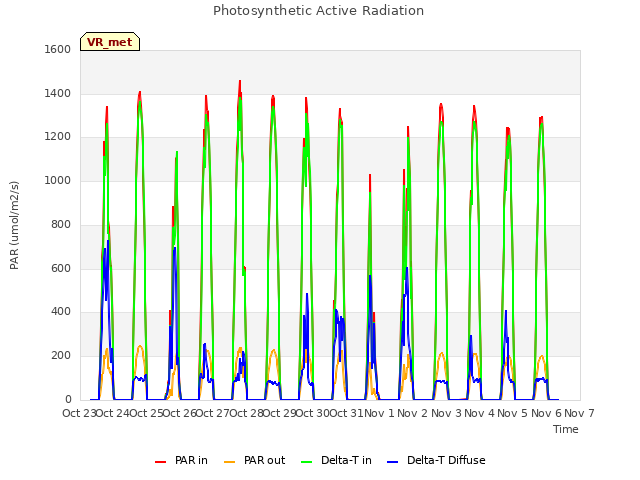Viewport: 640px width, 480px height.
Task: Click the 400 y-axis tick label
Action: click(61, 312)
